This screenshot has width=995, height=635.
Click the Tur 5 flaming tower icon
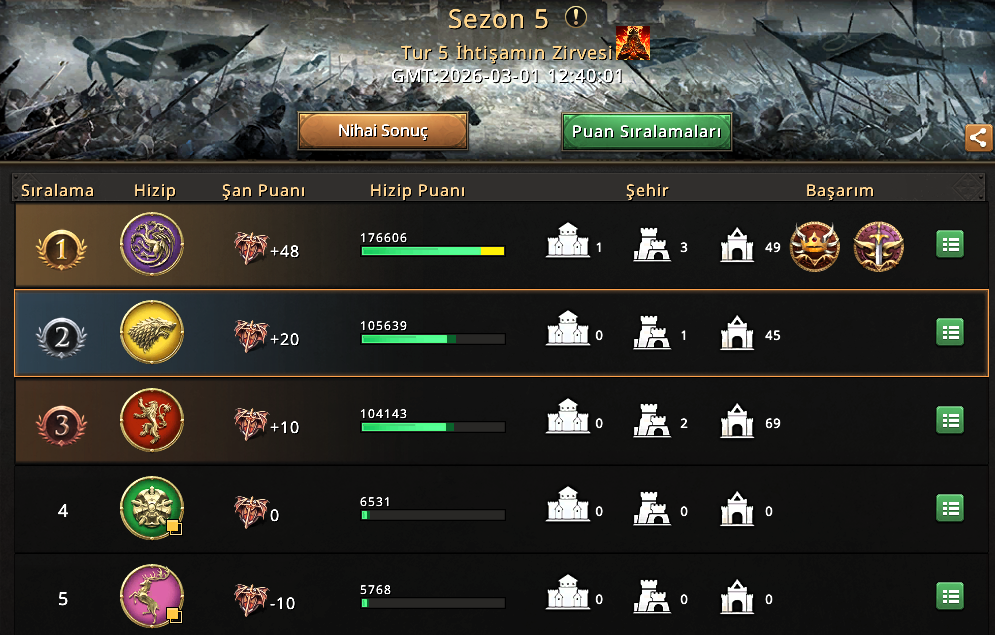pyautogui.click(x=633, y=43)
